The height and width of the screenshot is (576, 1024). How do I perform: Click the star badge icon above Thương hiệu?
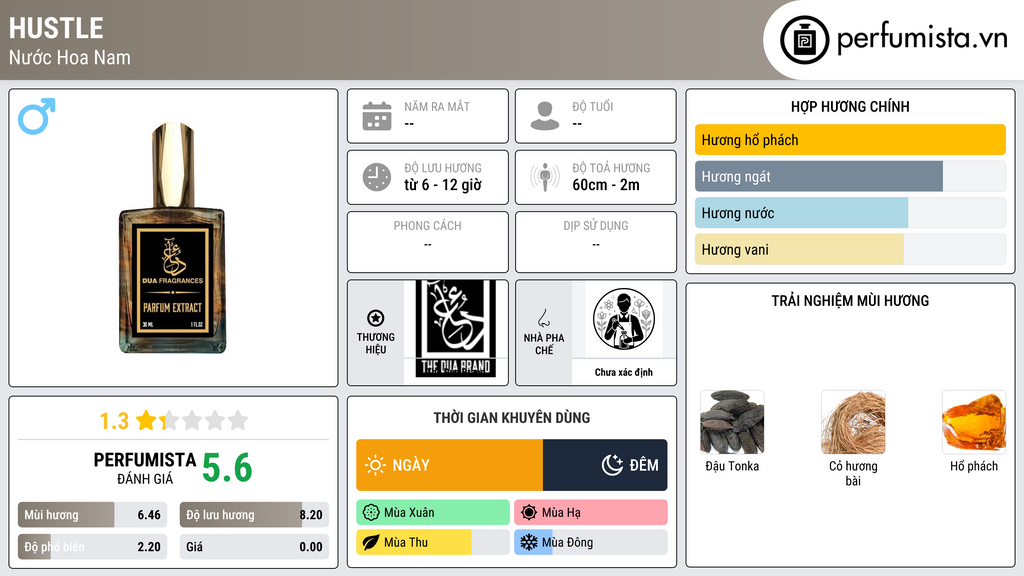click(x=376, y=318)
